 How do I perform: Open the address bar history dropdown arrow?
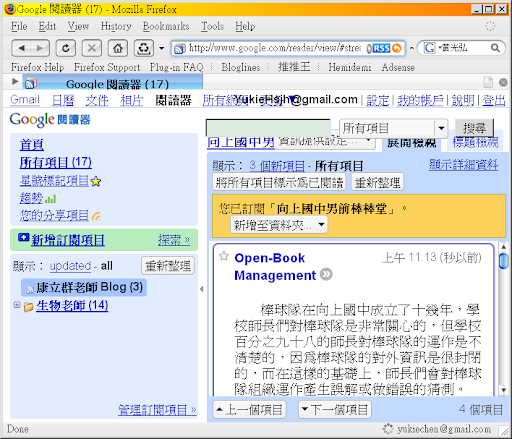pyautogui.click(x=412, y=48)
